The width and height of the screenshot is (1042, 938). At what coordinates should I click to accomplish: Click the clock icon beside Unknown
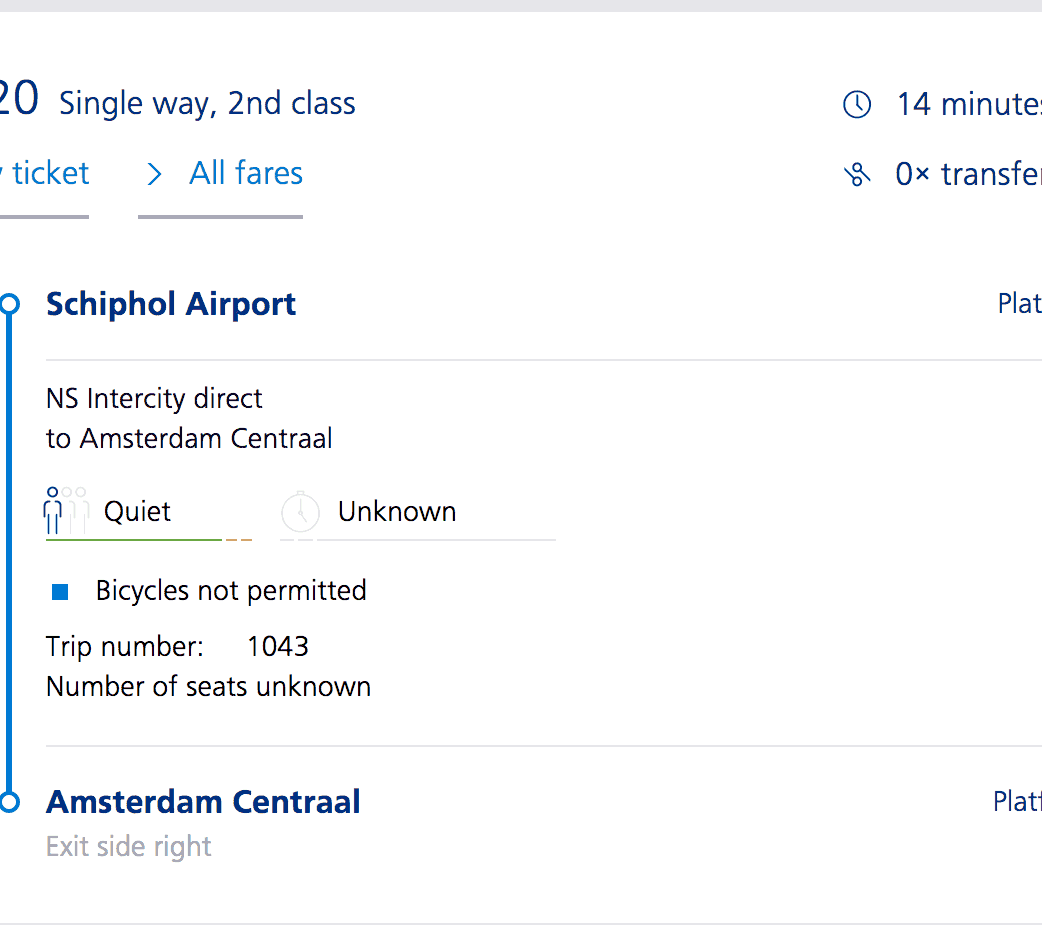300,512
